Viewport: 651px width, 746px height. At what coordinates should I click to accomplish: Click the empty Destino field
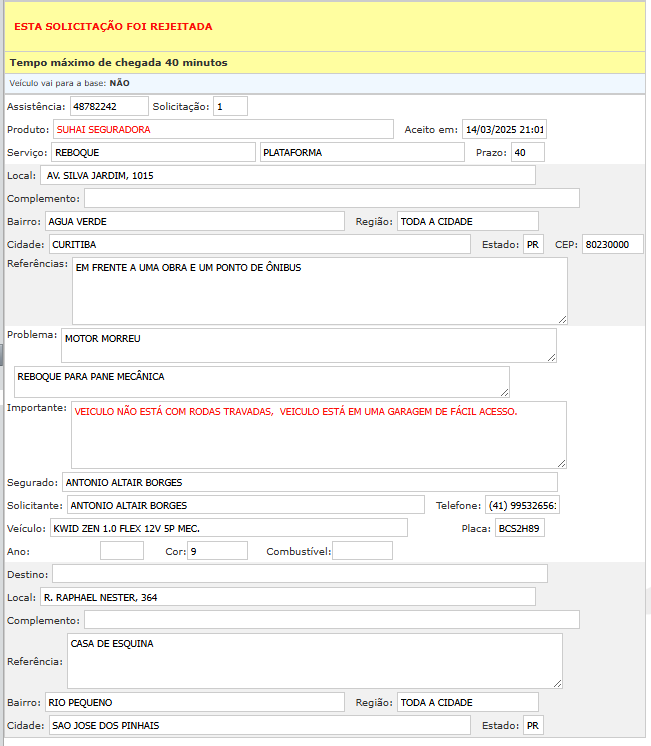(x=299, y=573)
